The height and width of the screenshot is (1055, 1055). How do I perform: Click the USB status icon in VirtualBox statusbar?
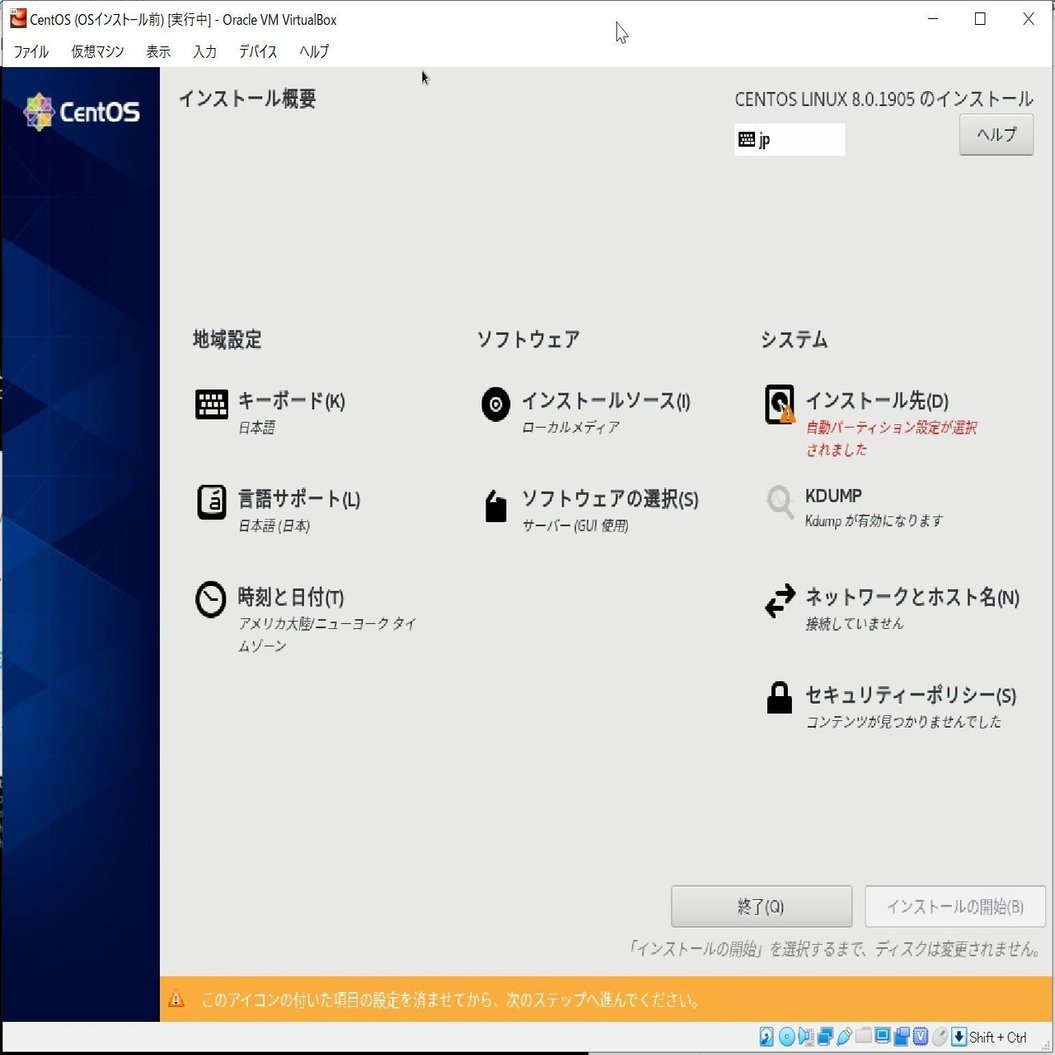coord(844,1037)
